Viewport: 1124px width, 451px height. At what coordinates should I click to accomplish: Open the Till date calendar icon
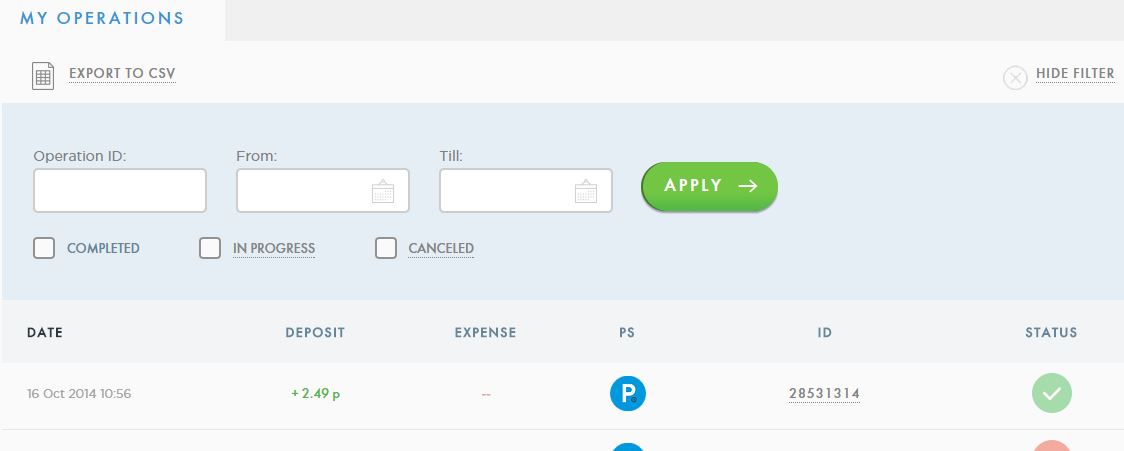586,192
